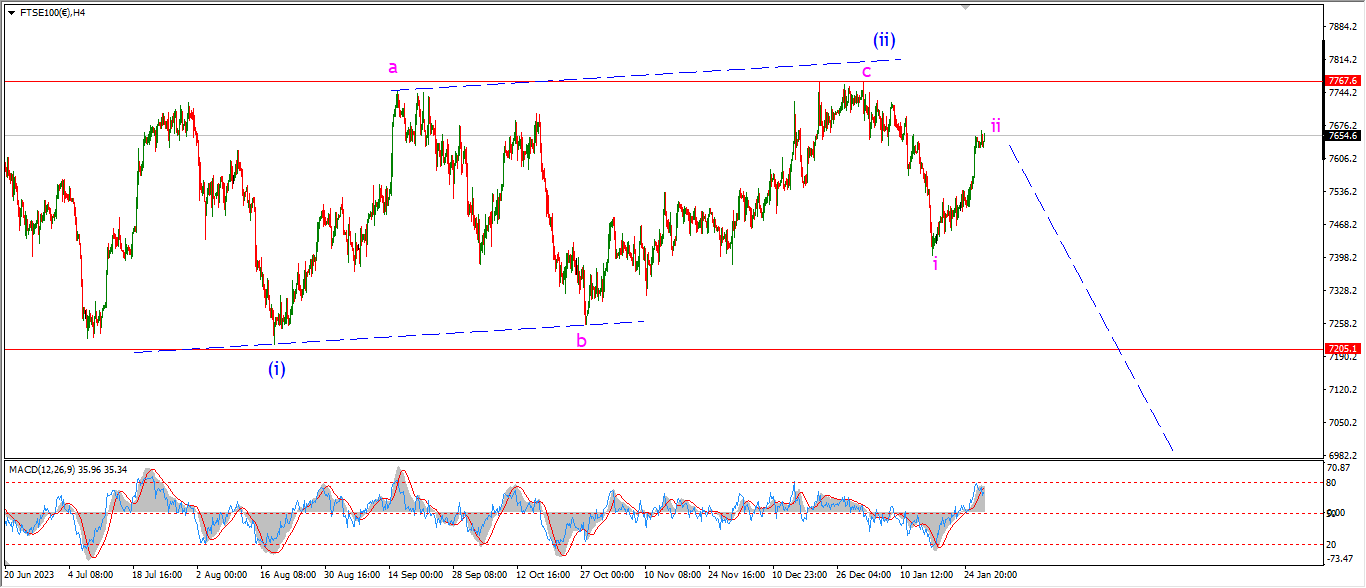The height and width of the screenshot is (588, 1366).
Task: Select the blue (i) wave label
Action: click(276, 369)
